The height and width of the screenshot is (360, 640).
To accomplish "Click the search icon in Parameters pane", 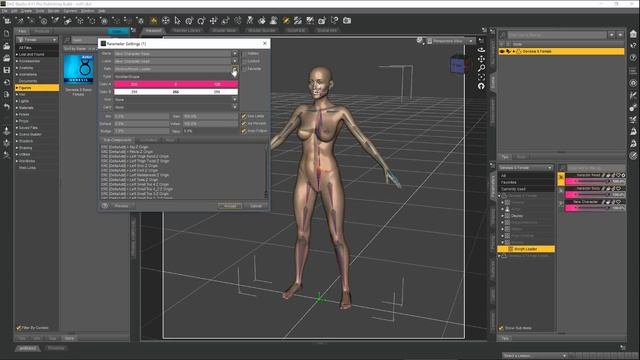I will pyautogui.click(x=562, y=168).
